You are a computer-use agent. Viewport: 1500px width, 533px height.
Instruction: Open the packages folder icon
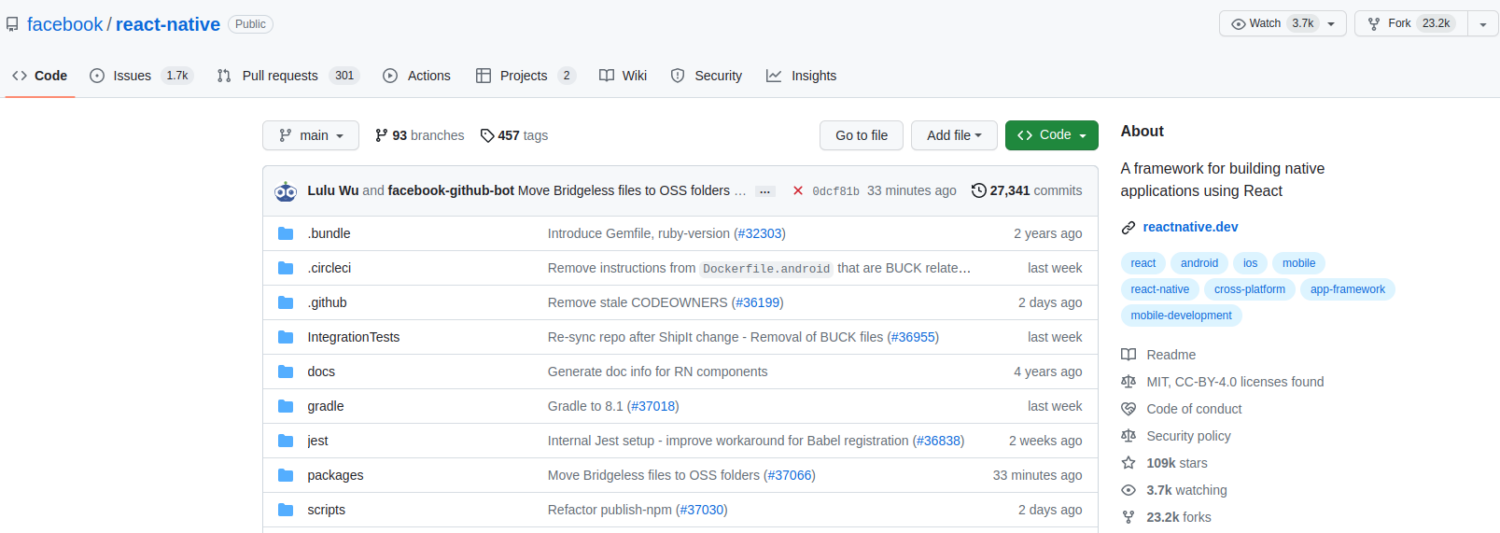(286, 475)
